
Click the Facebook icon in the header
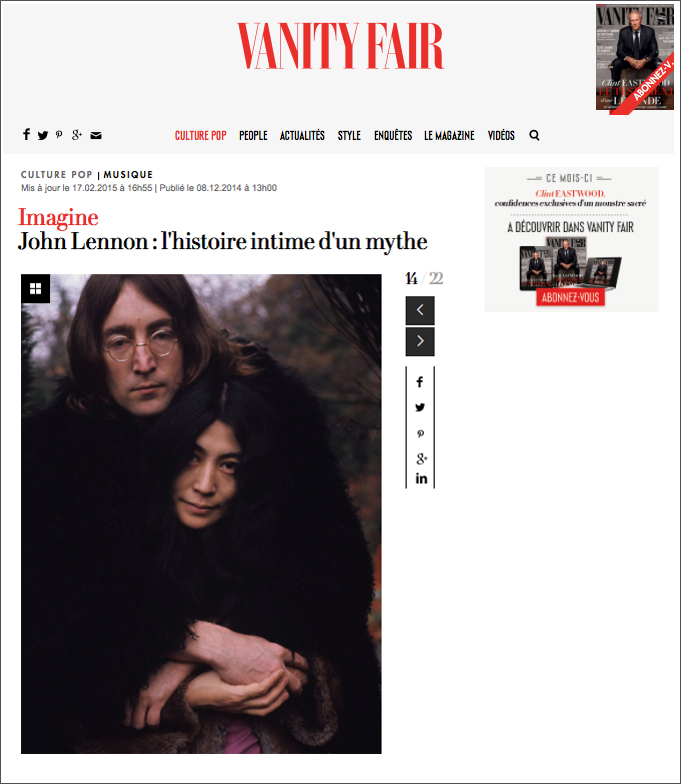tap(26, 134)
